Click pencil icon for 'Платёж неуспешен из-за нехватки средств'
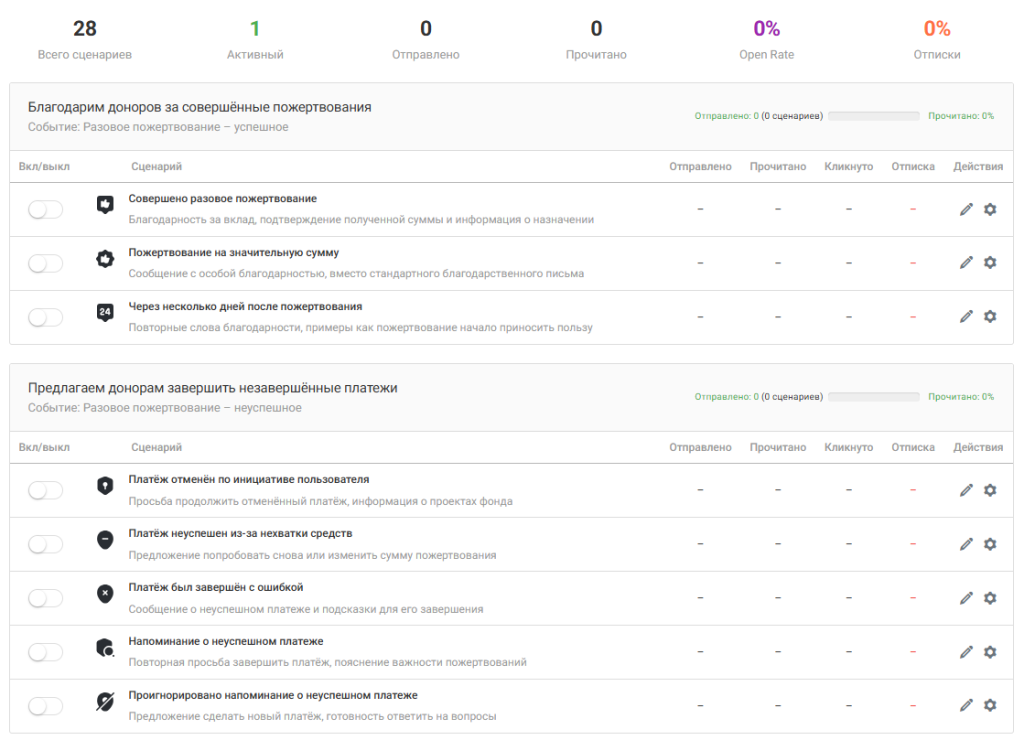The height and width of the screenshot is (740, 1024). tap(966, 544)
